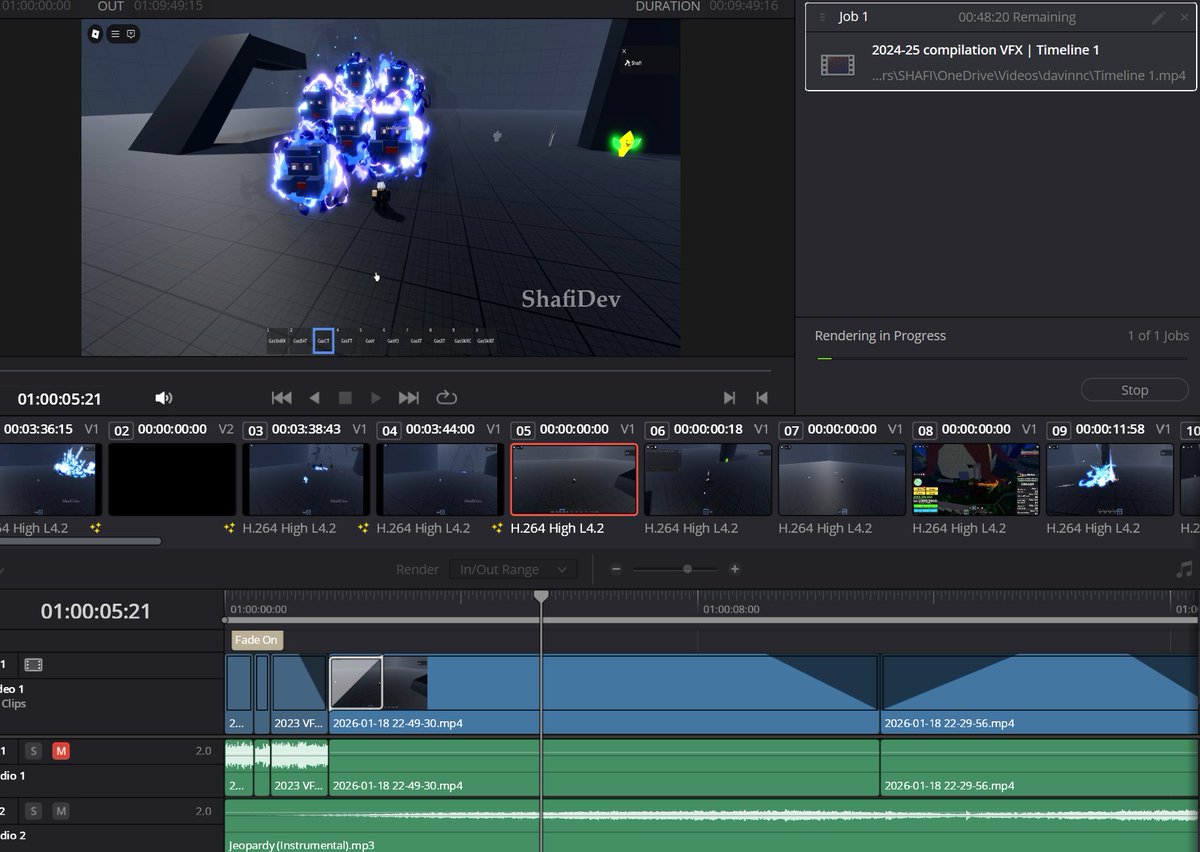
Task: Play the timeline forward
Action: click(376, 398)
